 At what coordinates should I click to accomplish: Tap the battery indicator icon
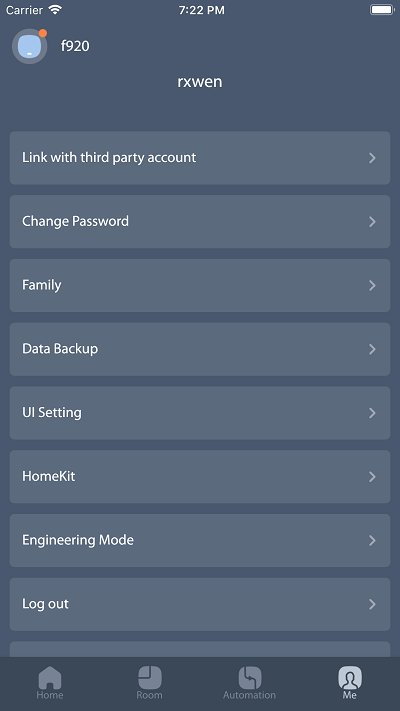[382, 10]
